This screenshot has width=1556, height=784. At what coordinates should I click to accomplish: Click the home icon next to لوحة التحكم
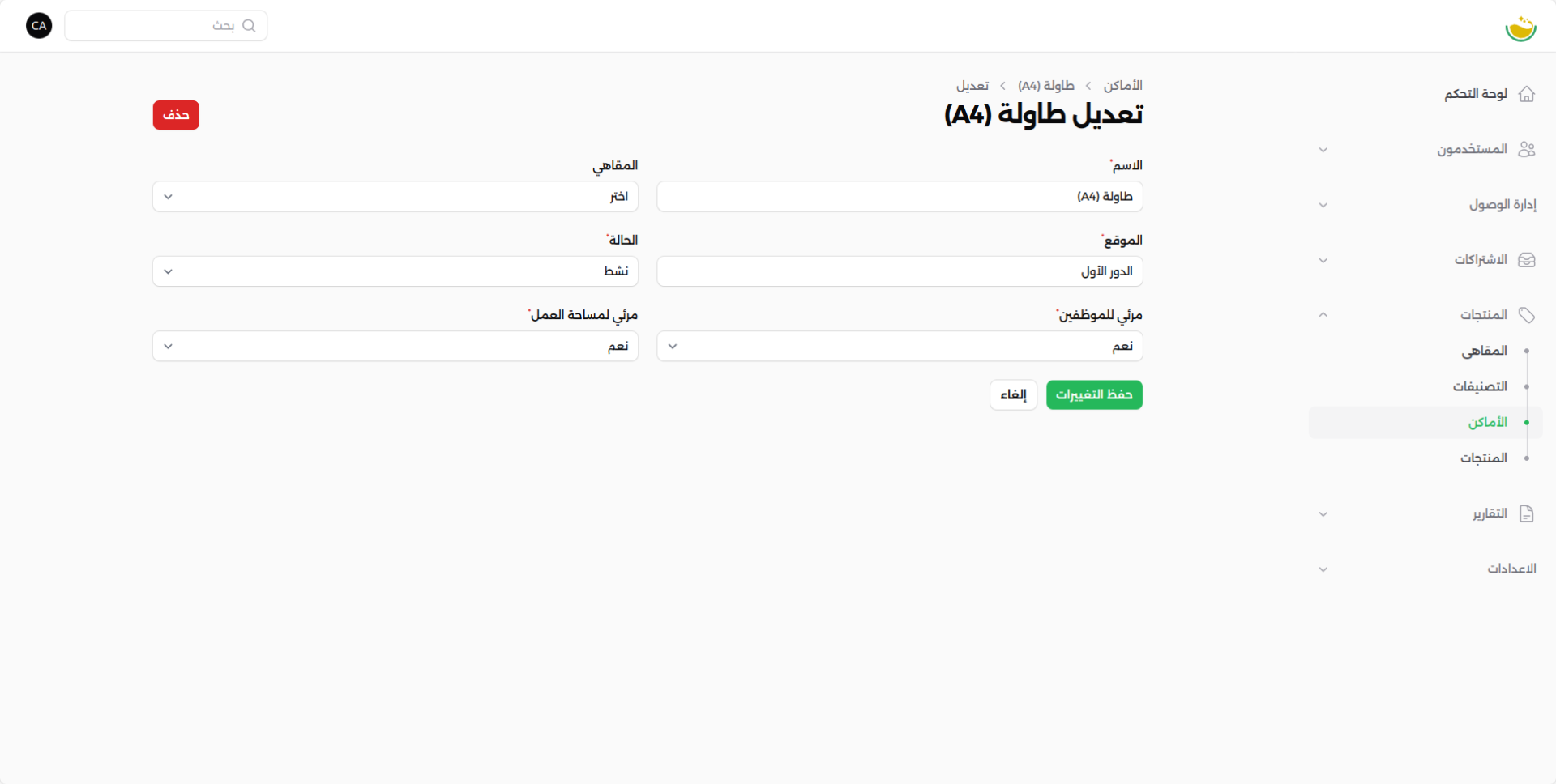point(1527,94)
